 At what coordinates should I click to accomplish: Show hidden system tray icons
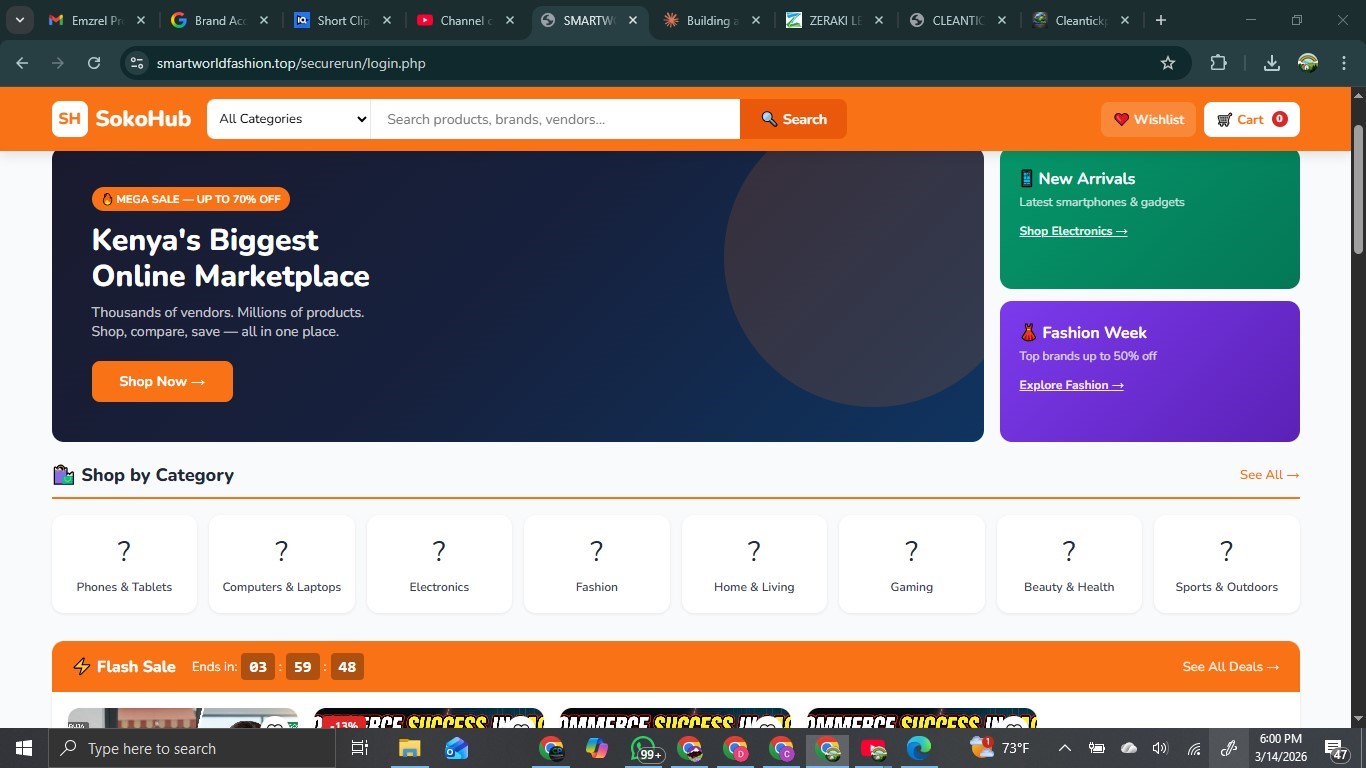pyautogui.click(x=1064, y=748)
